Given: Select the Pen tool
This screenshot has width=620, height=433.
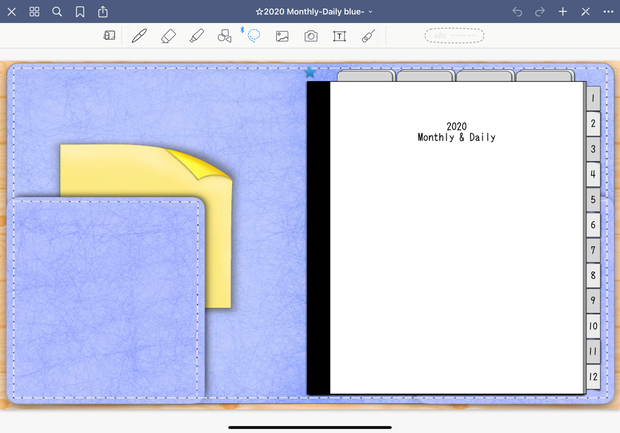Looking at the screenshot, I should pos(139,36).
